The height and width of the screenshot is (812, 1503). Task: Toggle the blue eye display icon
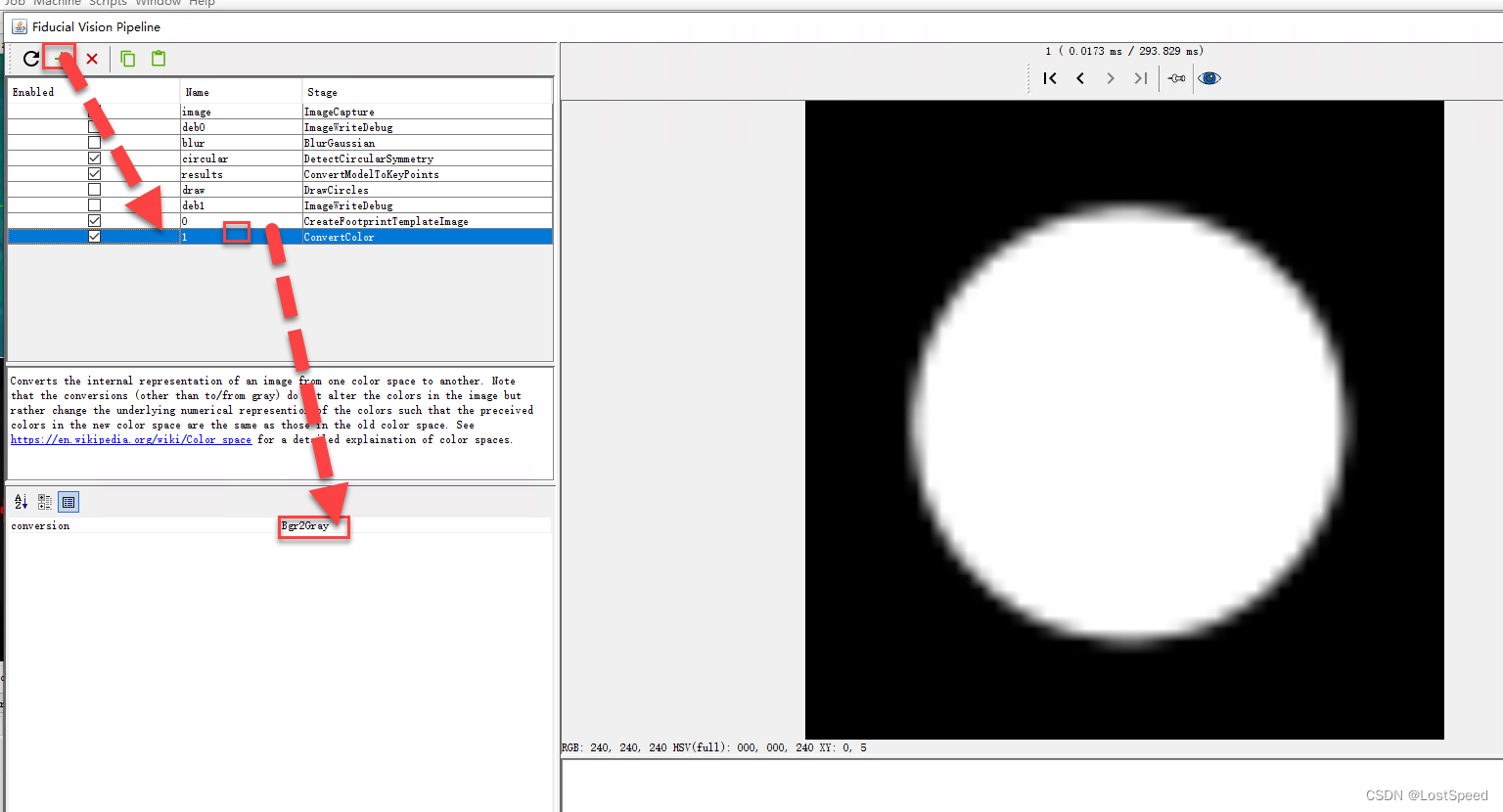(x=1209, y=78)
